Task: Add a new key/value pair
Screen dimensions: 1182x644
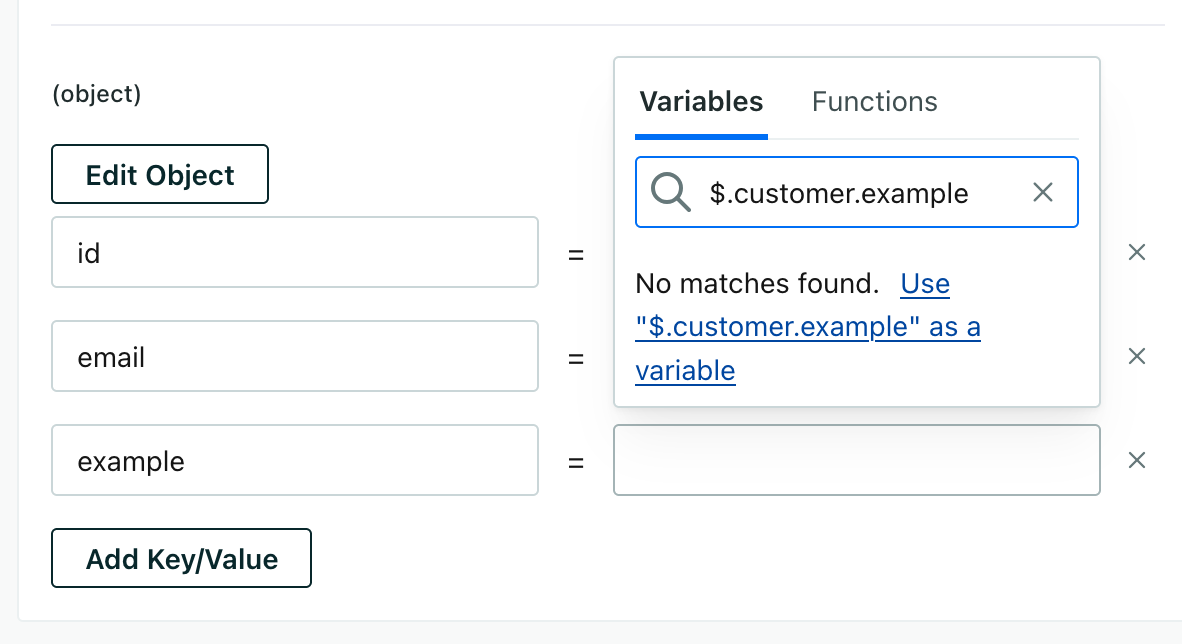Action: point(181,559)
